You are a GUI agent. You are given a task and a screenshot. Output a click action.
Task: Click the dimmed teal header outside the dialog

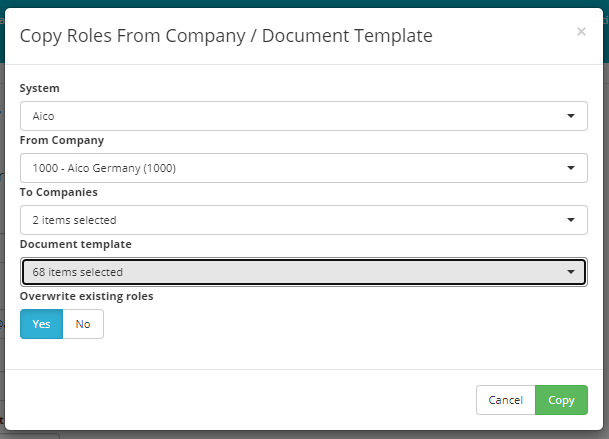pyautogui.click(x=304, y=3)
